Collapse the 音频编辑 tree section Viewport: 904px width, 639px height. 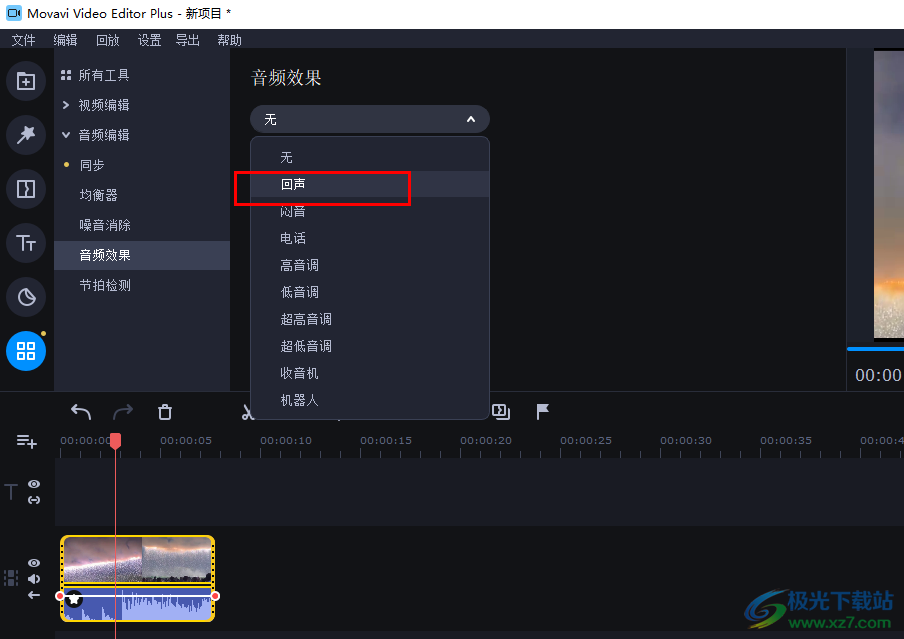click(x=66, y=135)
